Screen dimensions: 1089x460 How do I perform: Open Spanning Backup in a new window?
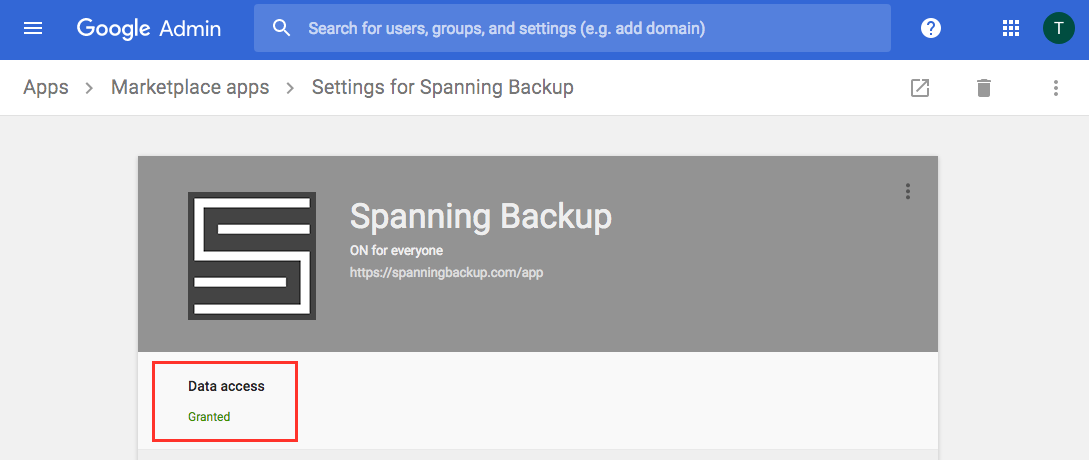[920, 88]
